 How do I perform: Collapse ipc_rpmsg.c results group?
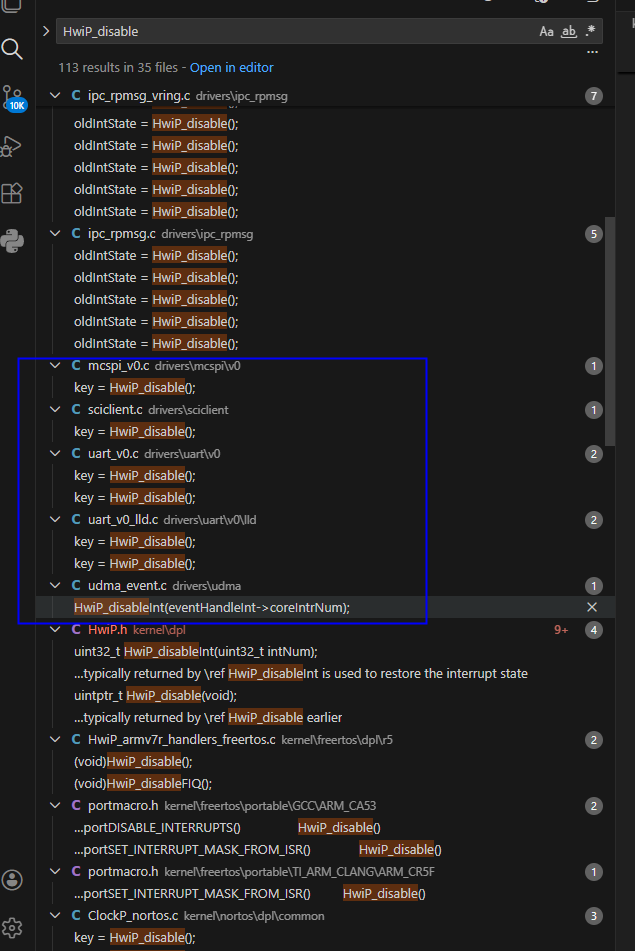point(55,234)
